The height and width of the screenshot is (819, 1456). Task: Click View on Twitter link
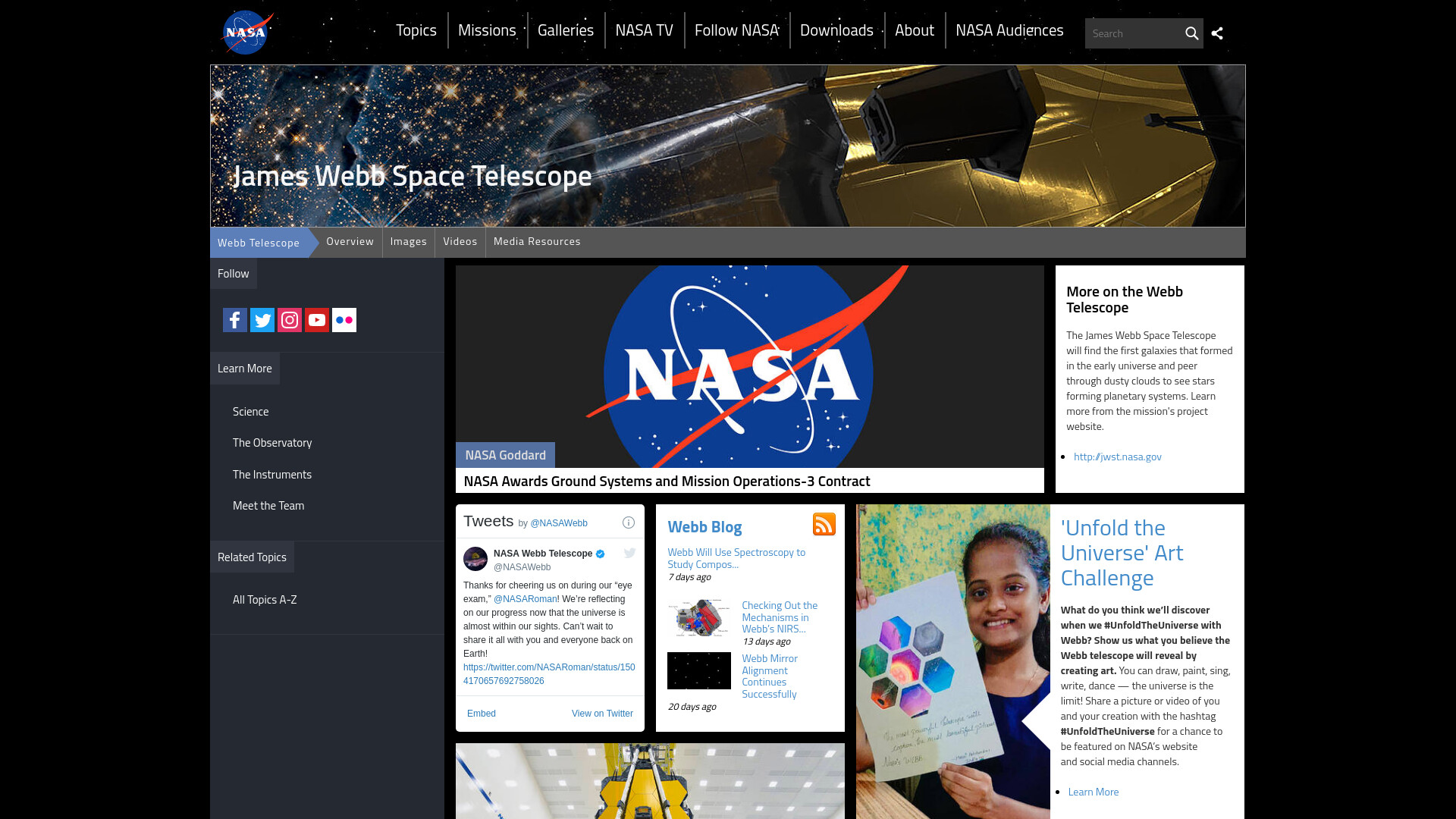pyautogui.click(x=602, y=714)
